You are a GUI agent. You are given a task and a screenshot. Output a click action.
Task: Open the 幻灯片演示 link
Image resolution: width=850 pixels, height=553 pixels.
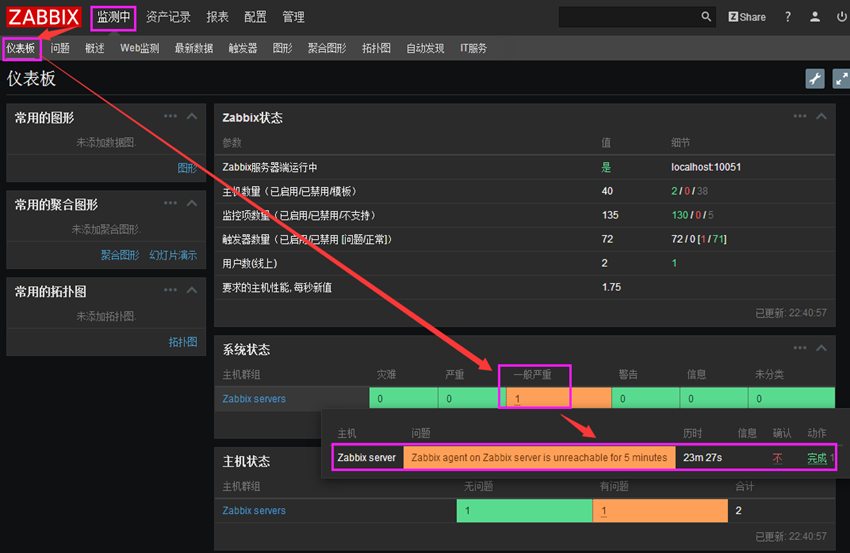point(173,255)
